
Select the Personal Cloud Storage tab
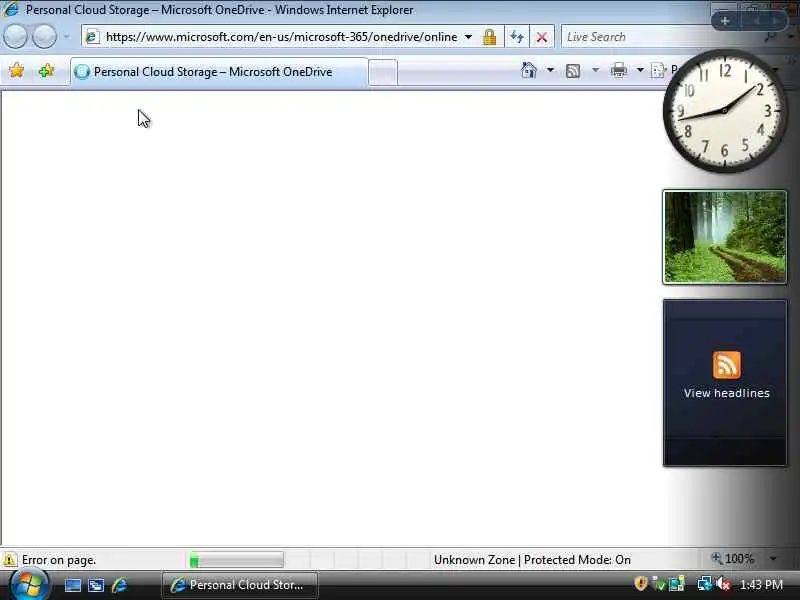pos(219,72)
